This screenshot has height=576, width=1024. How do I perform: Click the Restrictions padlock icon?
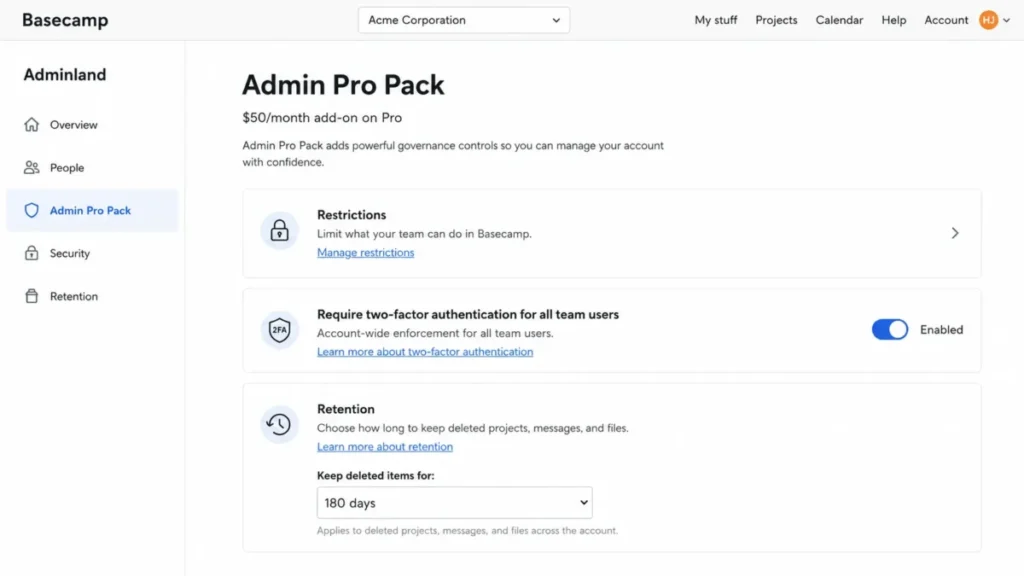tap(280, 231)
